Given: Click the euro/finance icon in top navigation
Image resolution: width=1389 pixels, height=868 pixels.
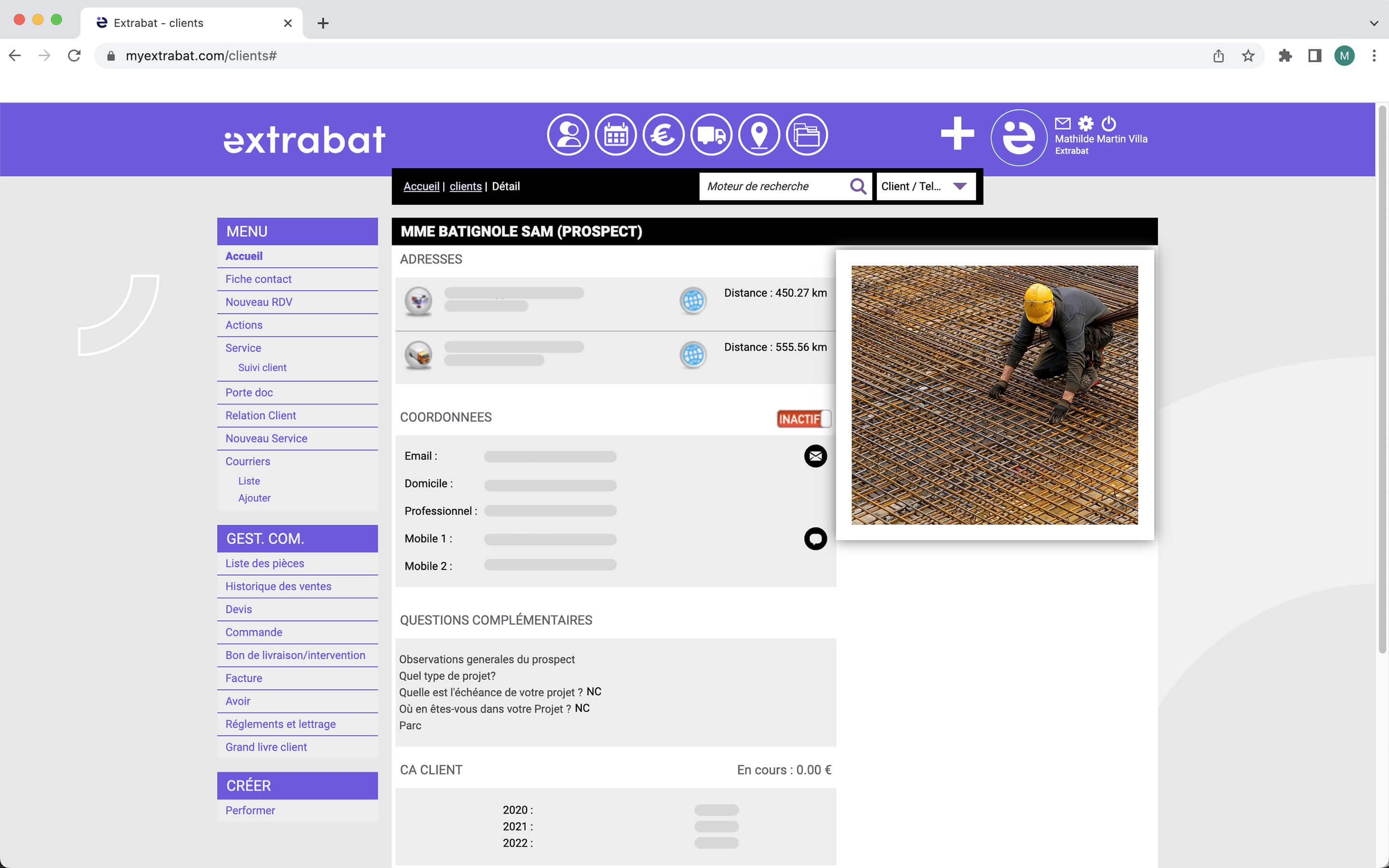Looking at the screenshot, I should [x=663, y=135].
